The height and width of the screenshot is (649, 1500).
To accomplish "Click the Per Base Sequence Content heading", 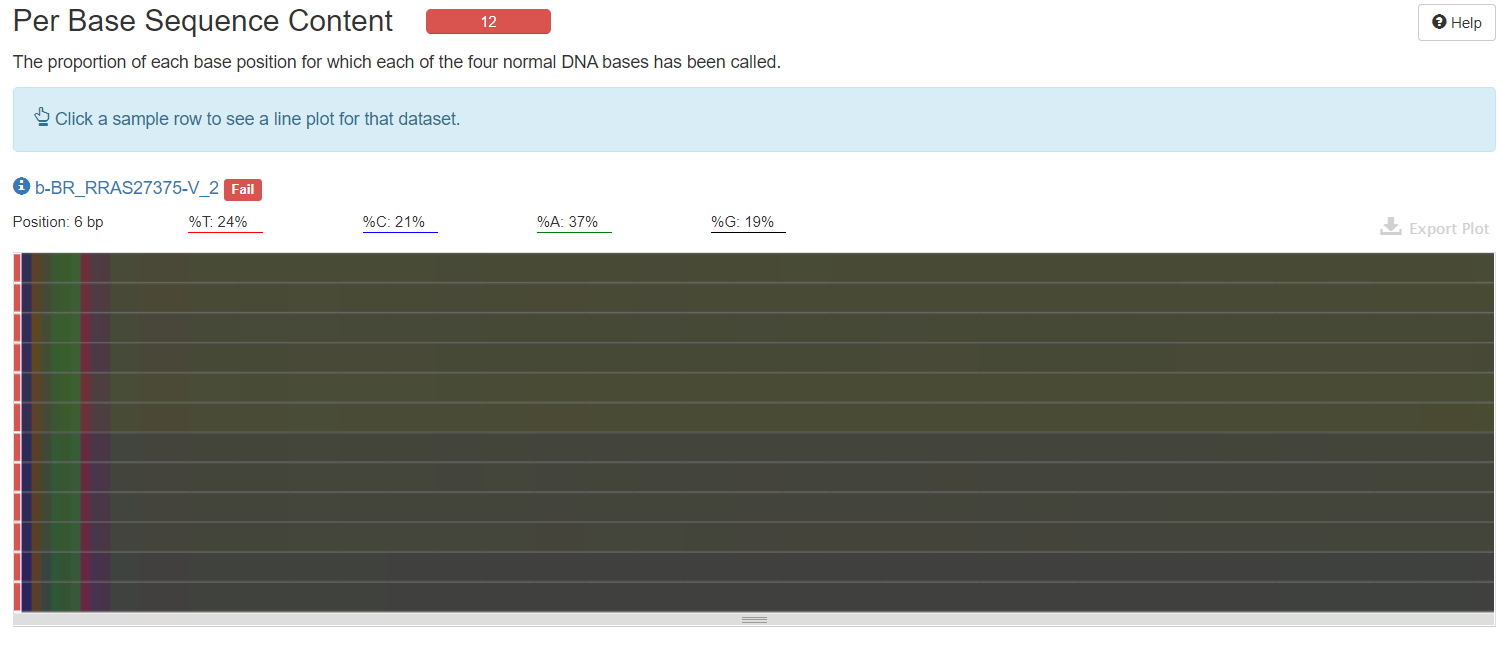I will pyautogui.click(x=203, y=21).
